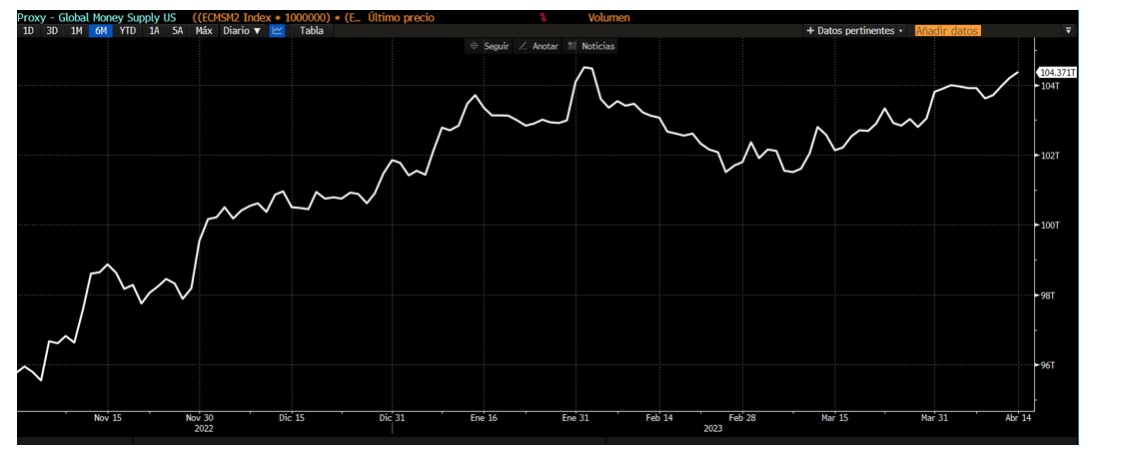The height and width of the screenshot is (458, 1144).
Task: Expand the Datos pertinentes dropdown
Action: [854, 31]
